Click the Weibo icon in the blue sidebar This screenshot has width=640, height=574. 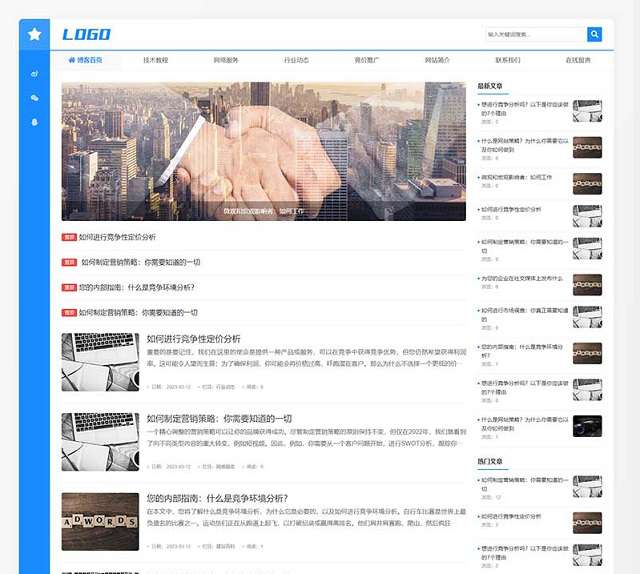coord(35,74)
